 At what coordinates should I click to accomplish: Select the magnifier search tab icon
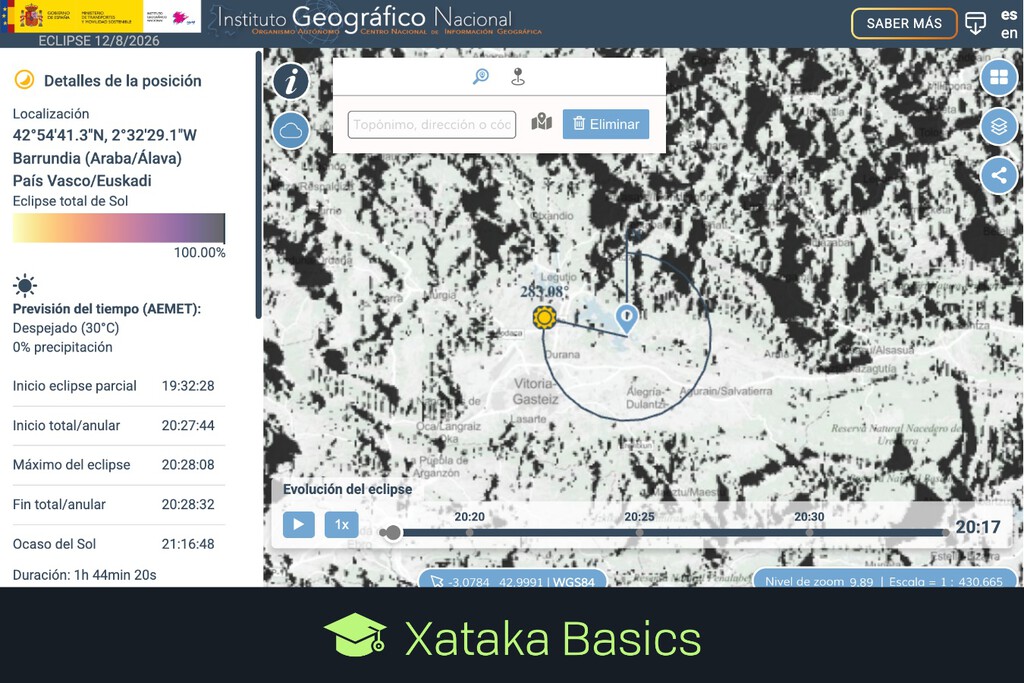coord(481,77)
